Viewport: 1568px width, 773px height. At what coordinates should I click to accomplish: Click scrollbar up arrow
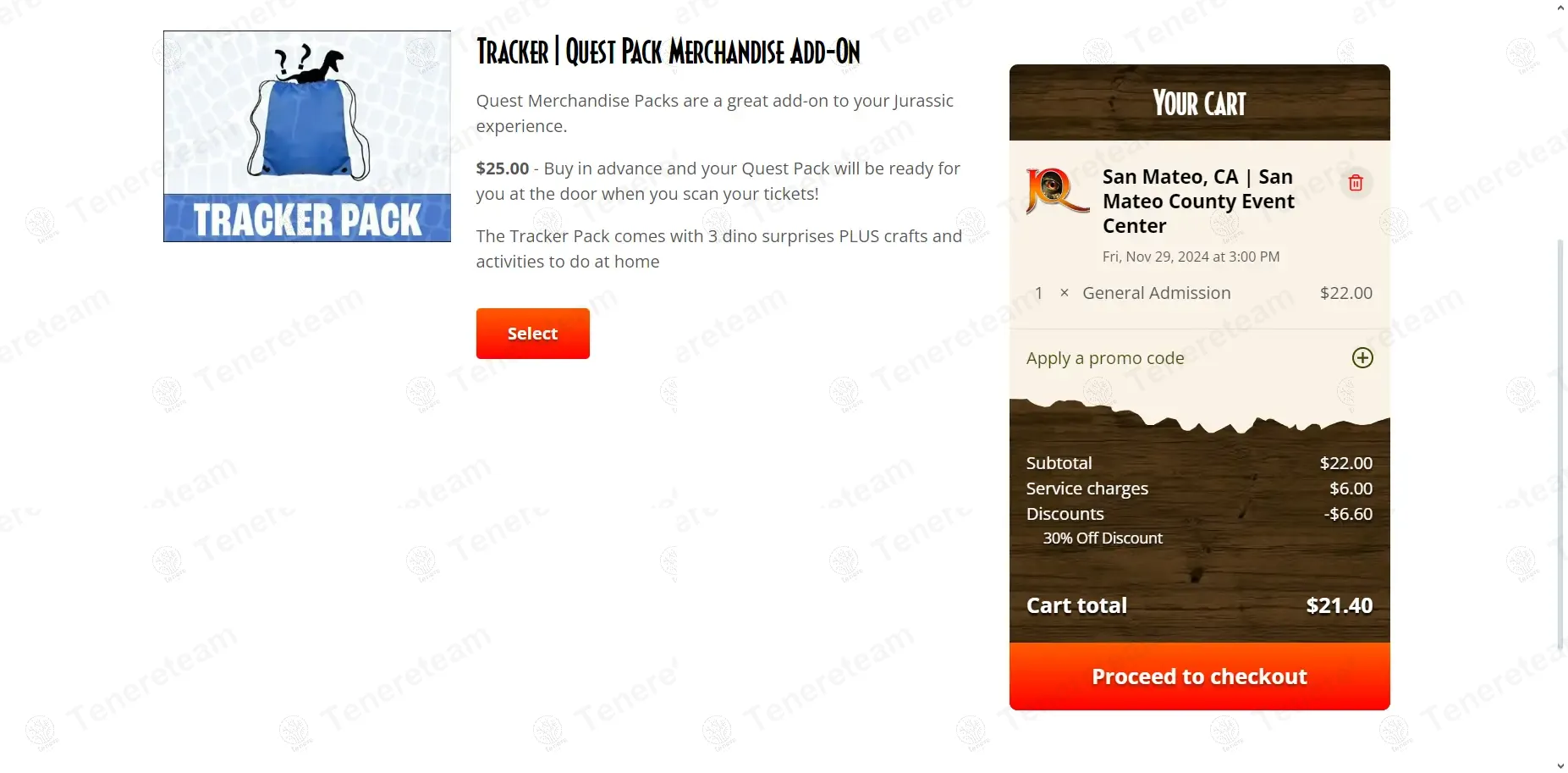click(1560, 8)
